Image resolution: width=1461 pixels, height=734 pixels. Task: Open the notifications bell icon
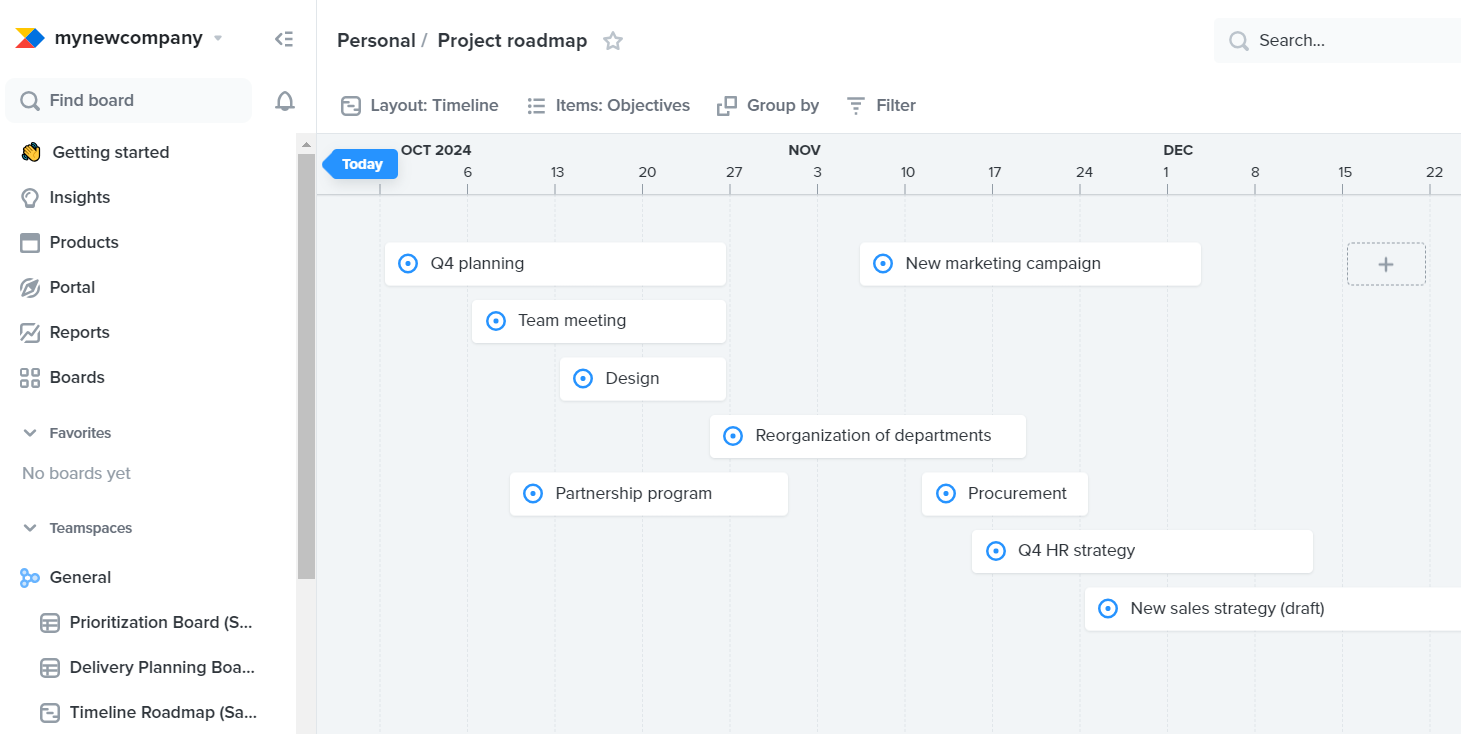(x=284, y=100)
